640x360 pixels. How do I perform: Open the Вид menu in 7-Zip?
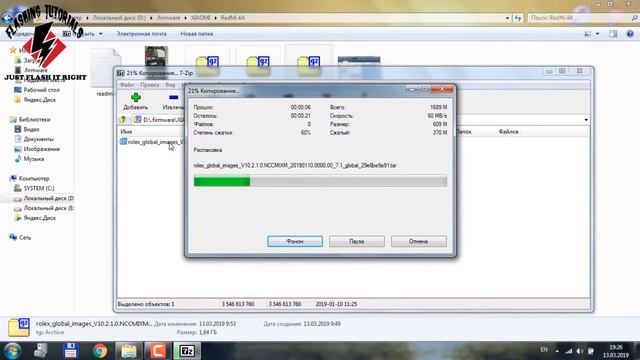pyautogui.click(x=170, y=85)
